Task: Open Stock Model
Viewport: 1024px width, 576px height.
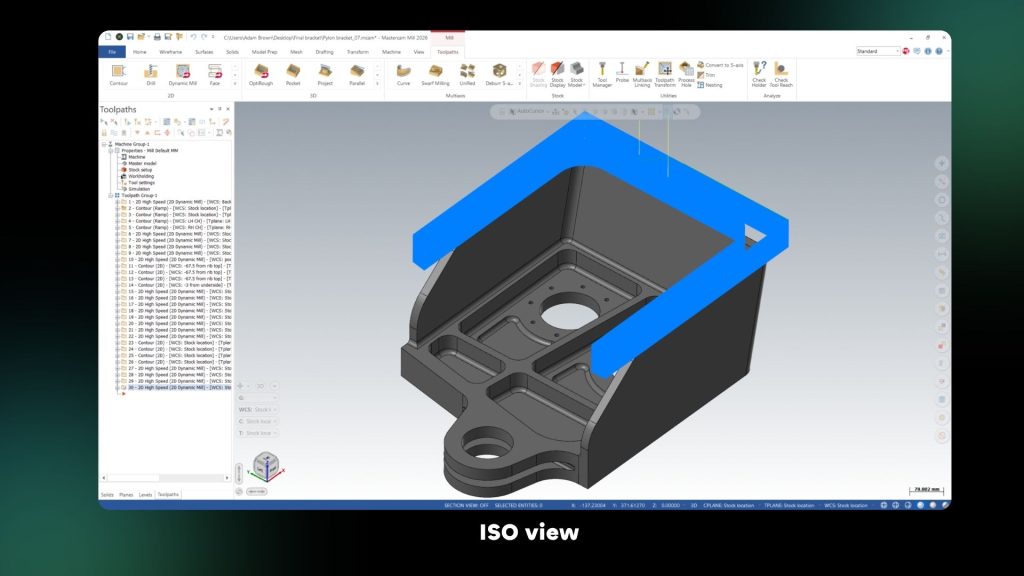Action: [577, 74]
